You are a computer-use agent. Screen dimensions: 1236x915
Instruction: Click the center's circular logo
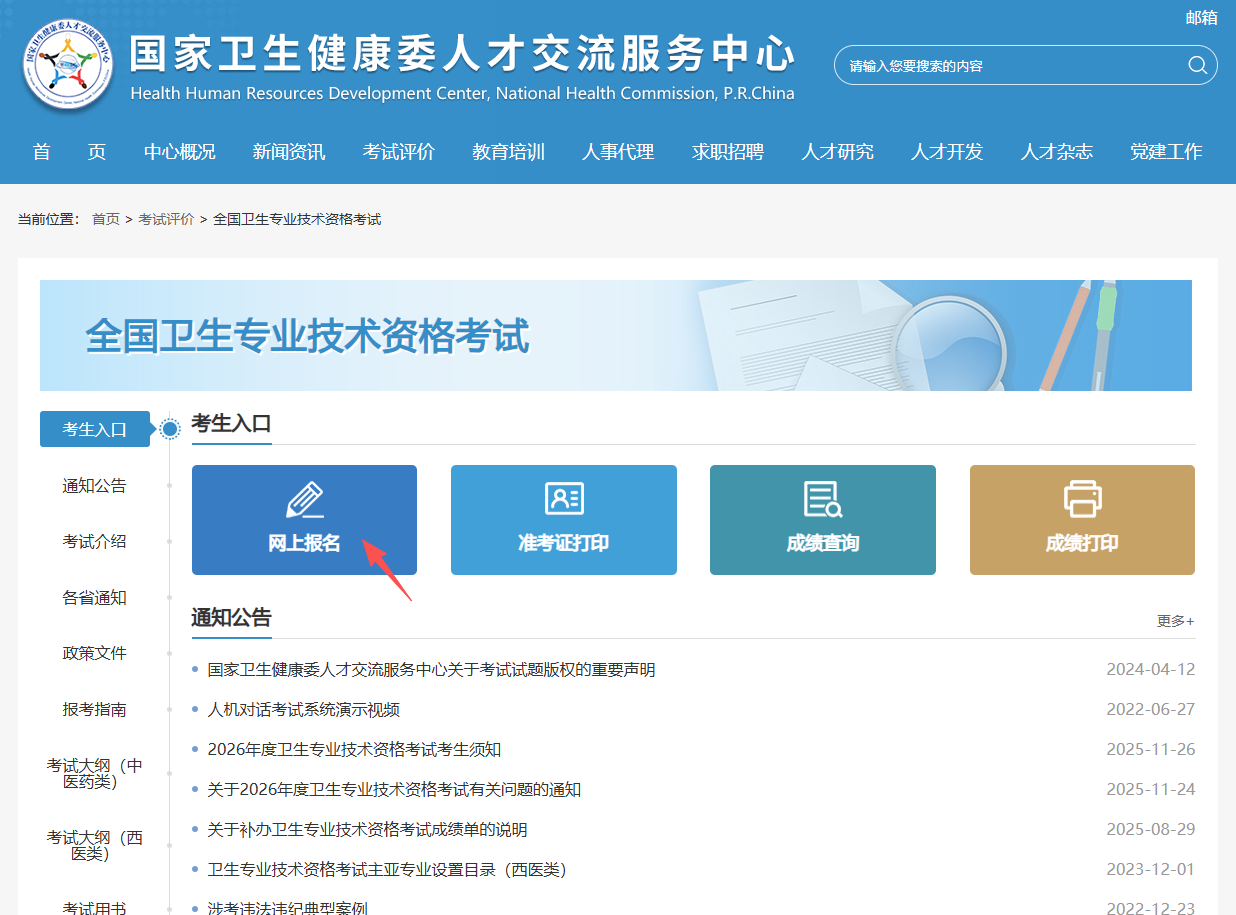[68, 66]
